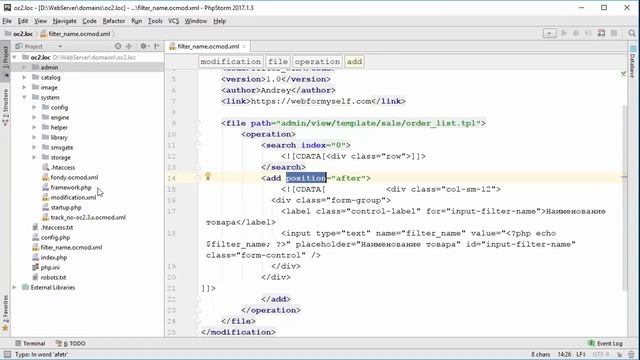Collapse the oc2.loc project root node
640x360 pixels.
15,57
